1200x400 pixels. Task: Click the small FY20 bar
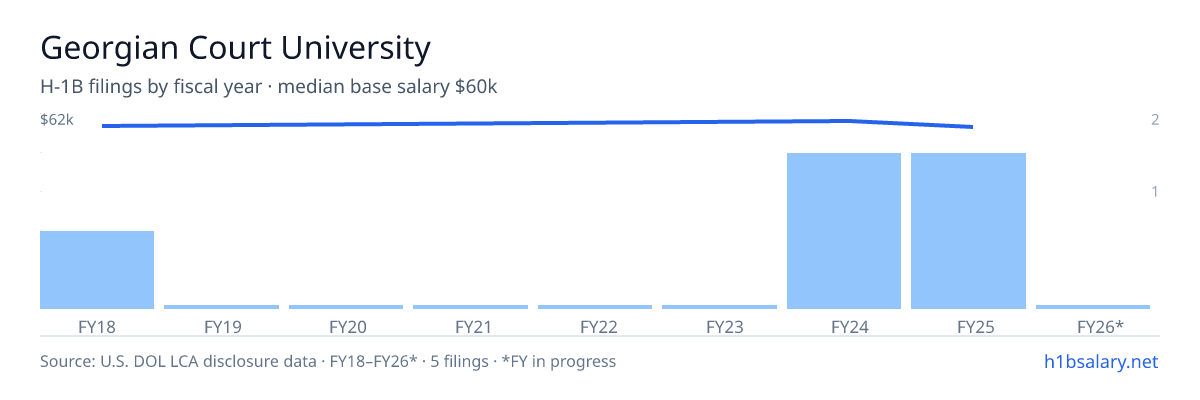point(346,307)
